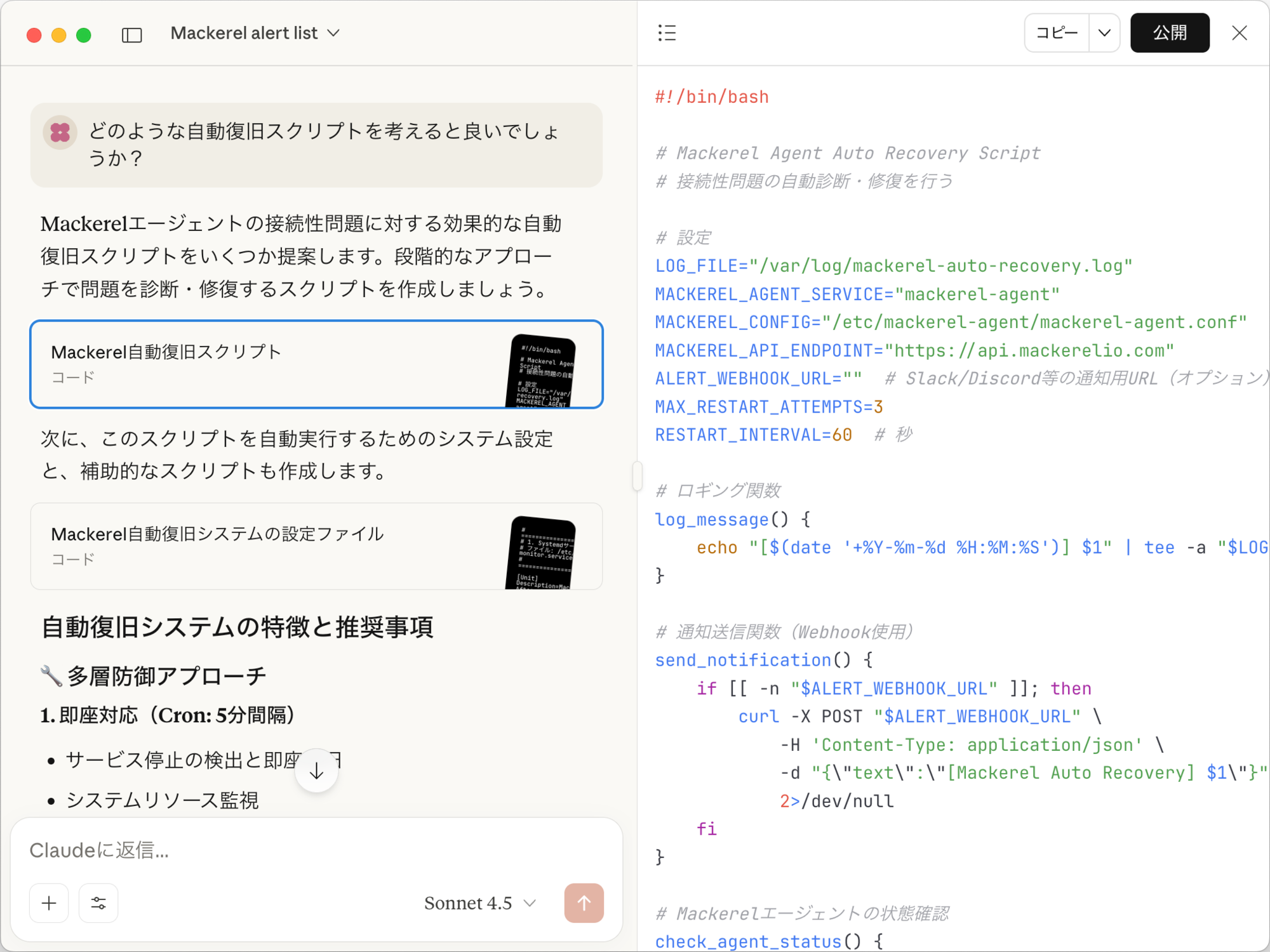Click the user question message bubble
The image size is (1270, 952).
pos(324,145)
